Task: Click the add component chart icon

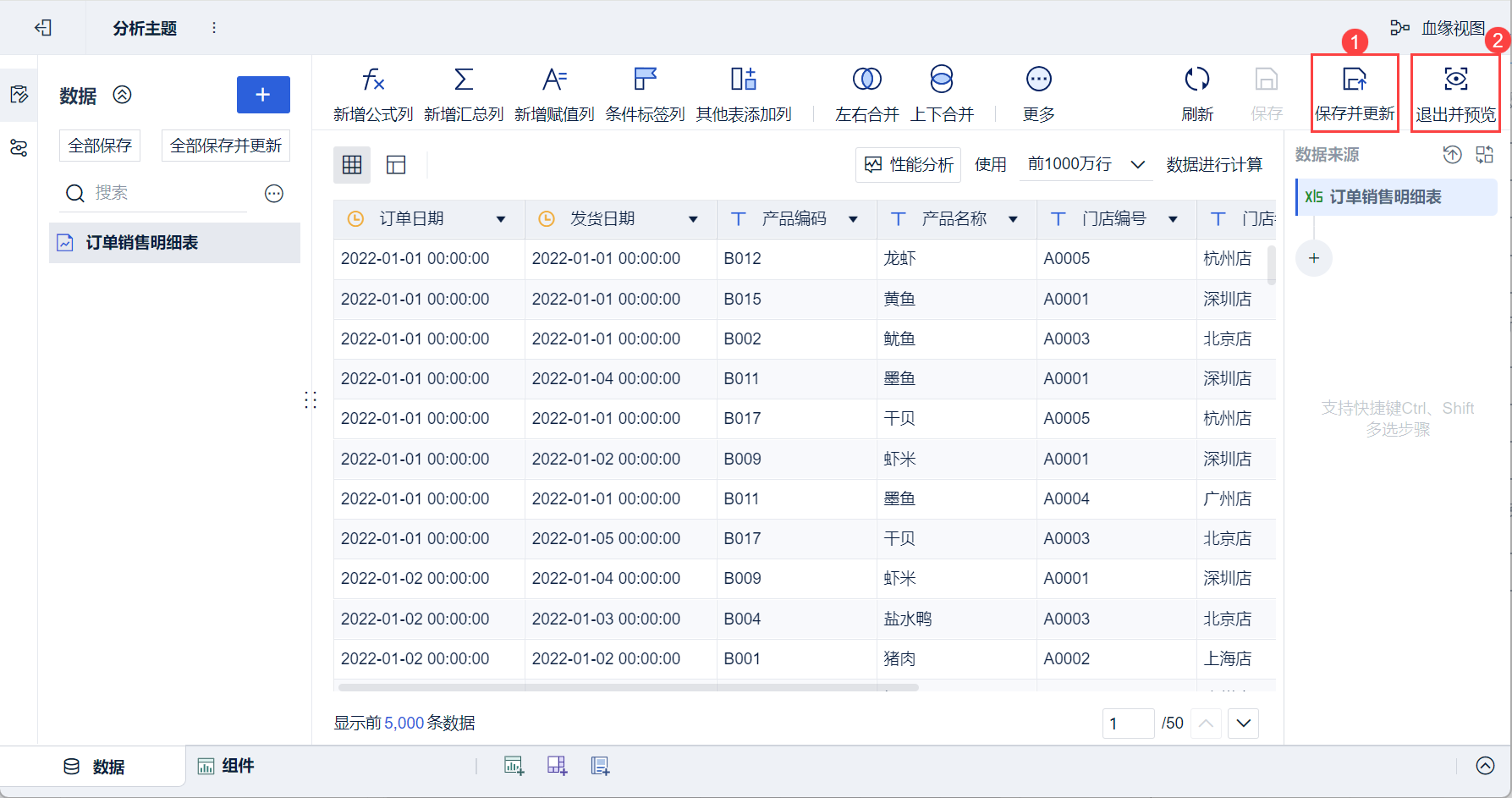Action: (x=514, y=767)
